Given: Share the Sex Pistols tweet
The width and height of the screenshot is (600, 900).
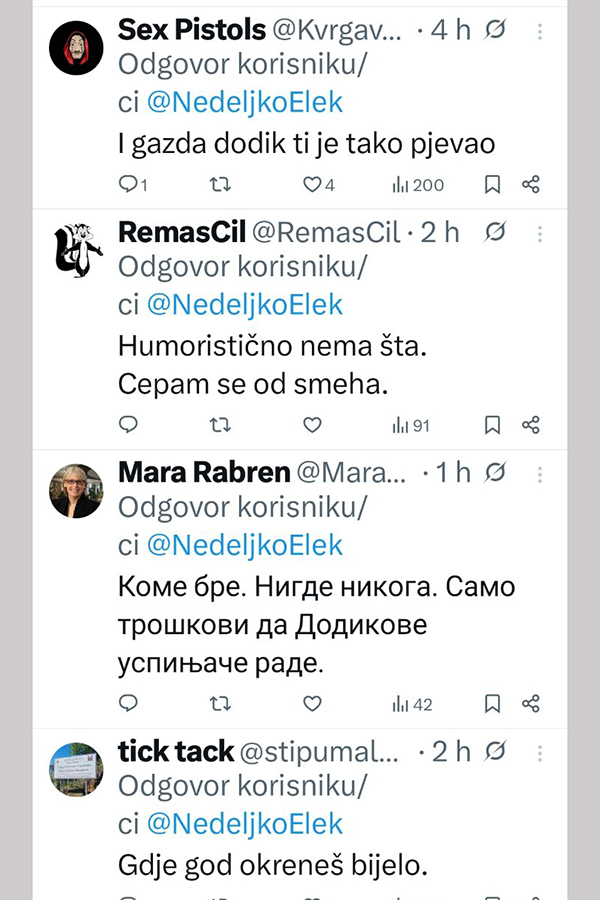Looking at the screenshot, I should point(531,184).
